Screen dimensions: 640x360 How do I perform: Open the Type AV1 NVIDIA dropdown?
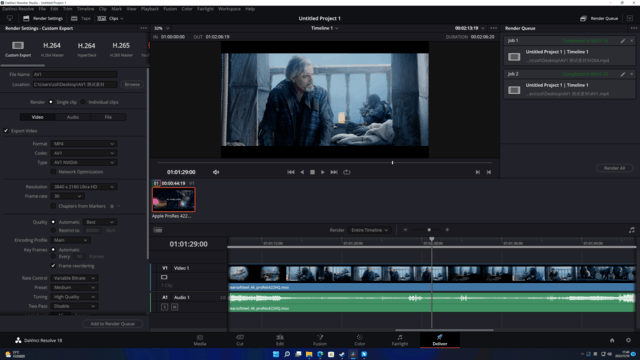pos(84,162)
